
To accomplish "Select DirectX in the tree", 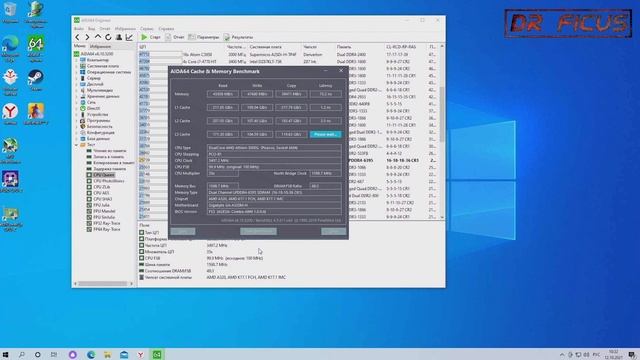I will [x=93, y=109].
